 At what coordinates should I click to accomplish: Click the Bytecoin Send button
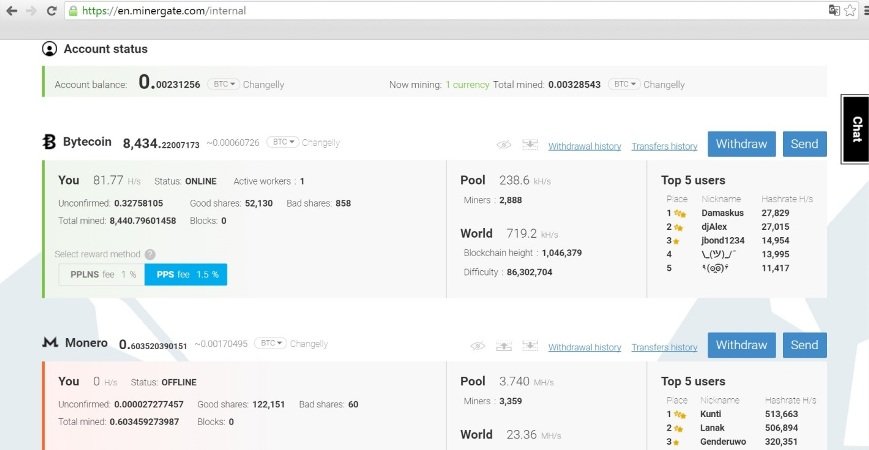coord(805,144)
